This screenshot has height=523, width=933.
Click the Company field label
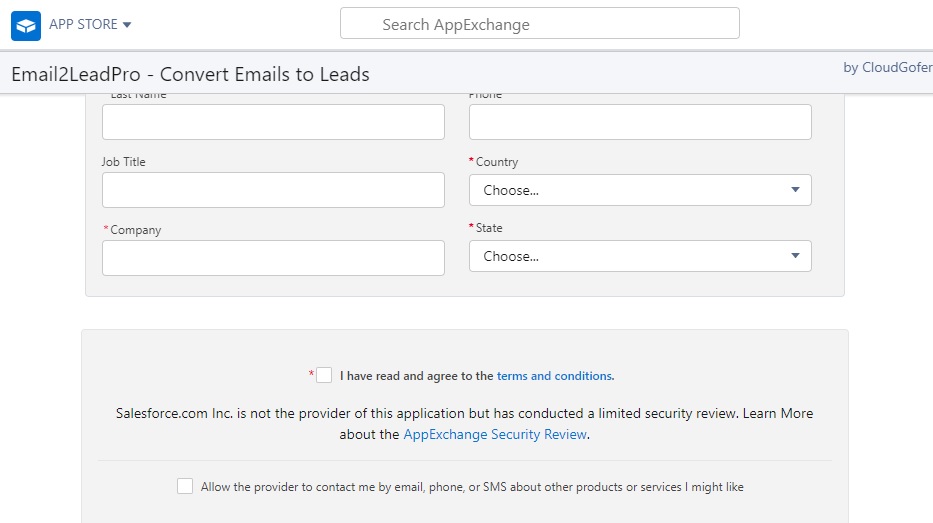coord(136,230)
